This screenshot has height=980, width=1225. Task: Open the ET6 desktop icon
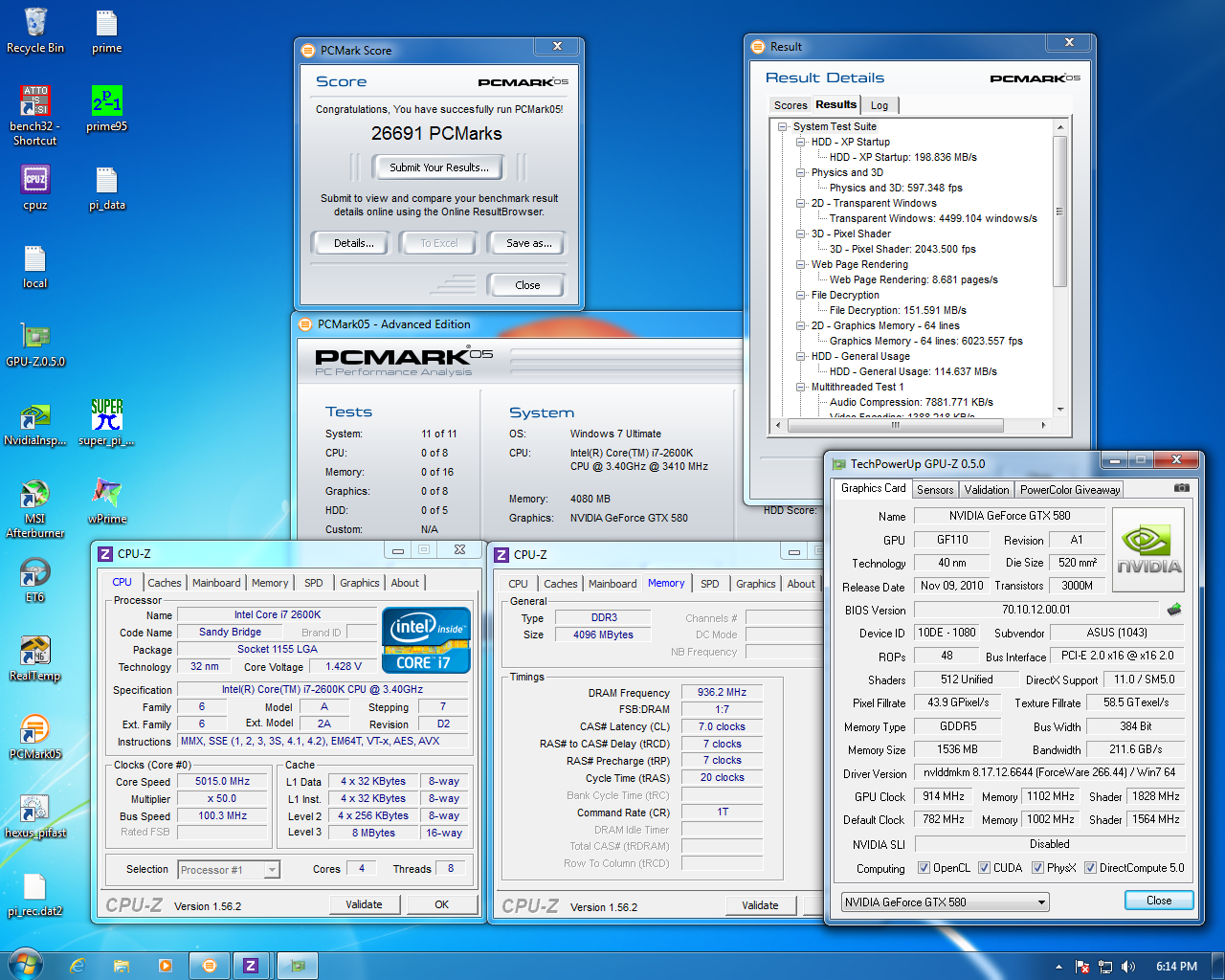[x=35, y=580]
